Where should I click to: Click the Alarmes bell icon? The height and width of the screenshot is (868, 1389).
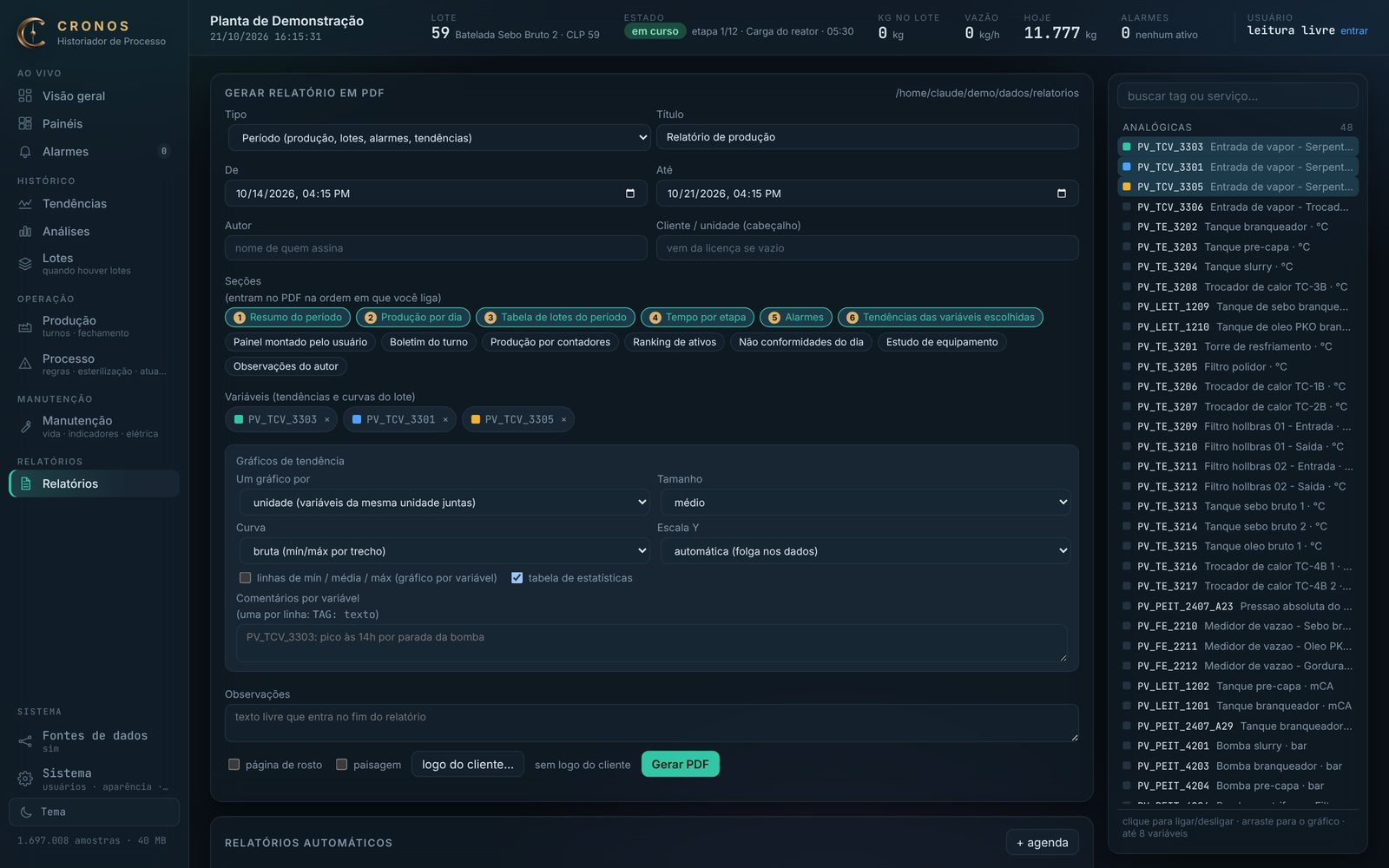click(x=25, y=152)
